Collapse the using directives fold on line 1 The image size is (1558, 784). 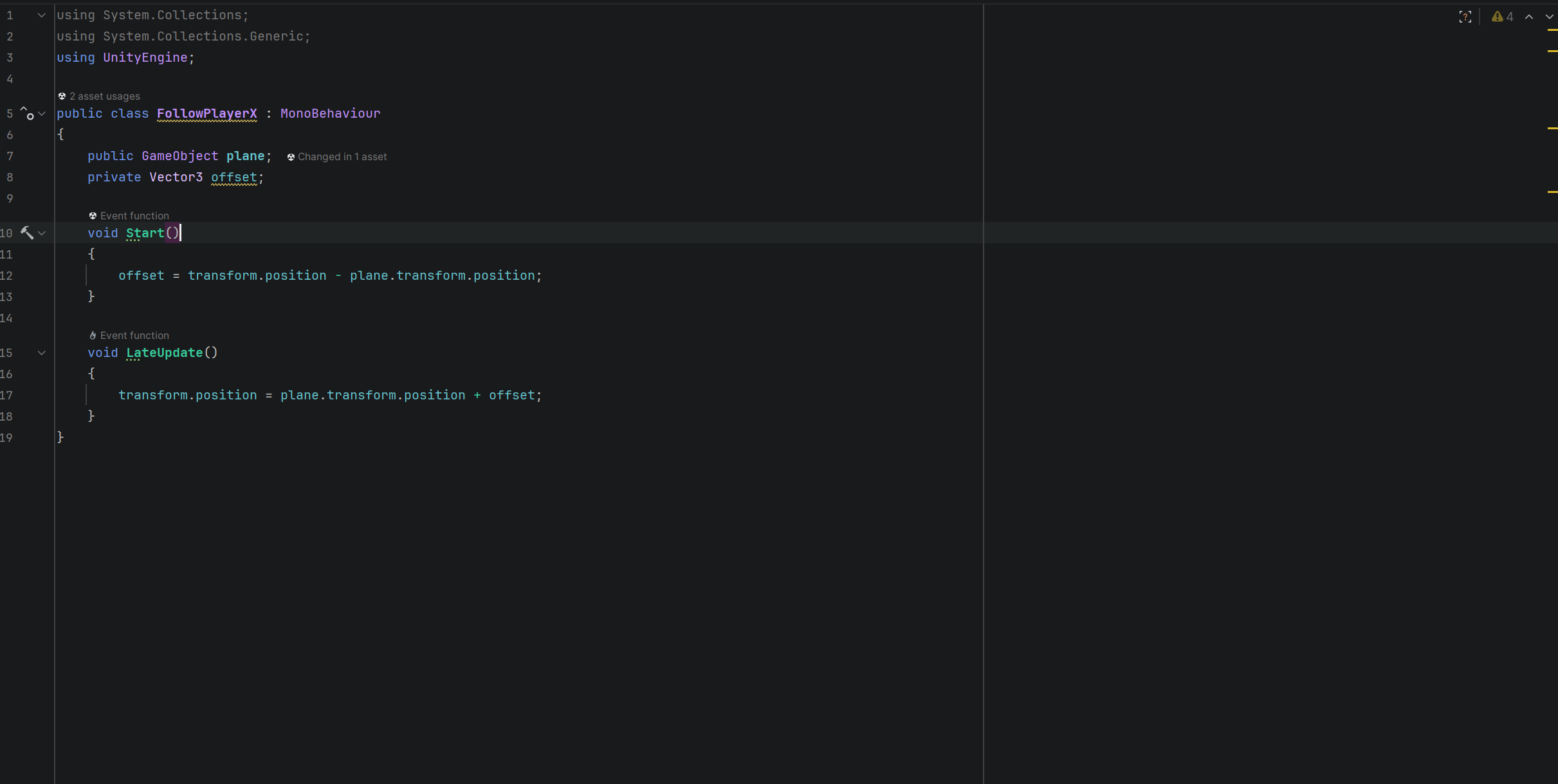tap(42, 15)
